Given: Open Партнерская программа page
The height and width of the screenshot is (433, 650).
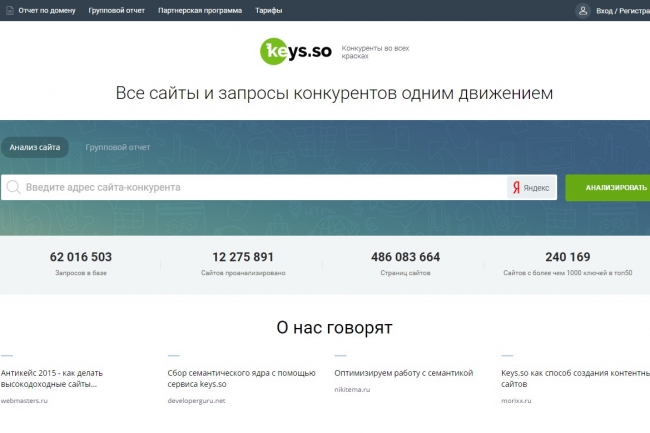Looking at the screenshot, I should click(200, 10).
